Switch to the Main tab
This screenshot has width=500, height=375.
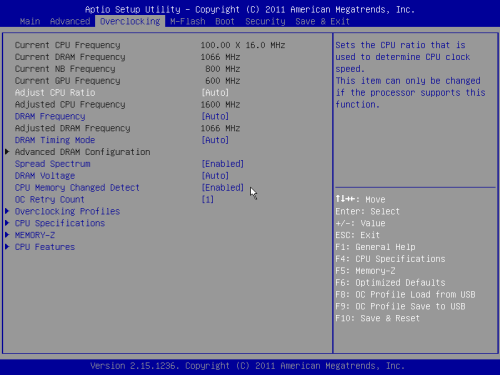30,21
